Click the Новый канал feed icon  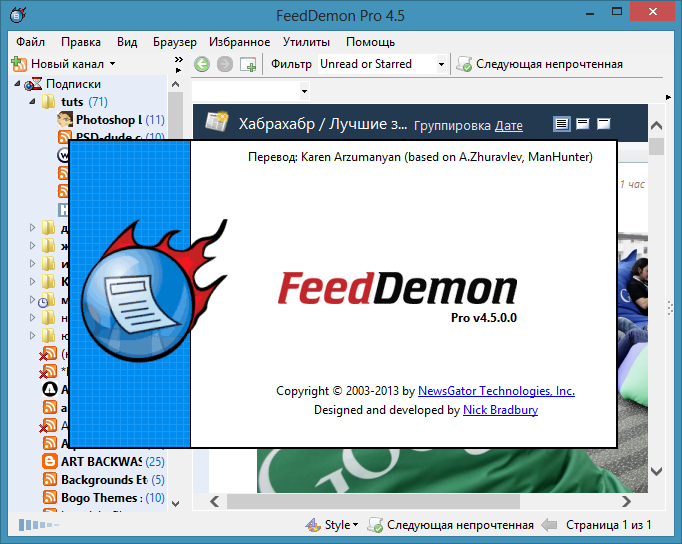[x=19, y=64]
